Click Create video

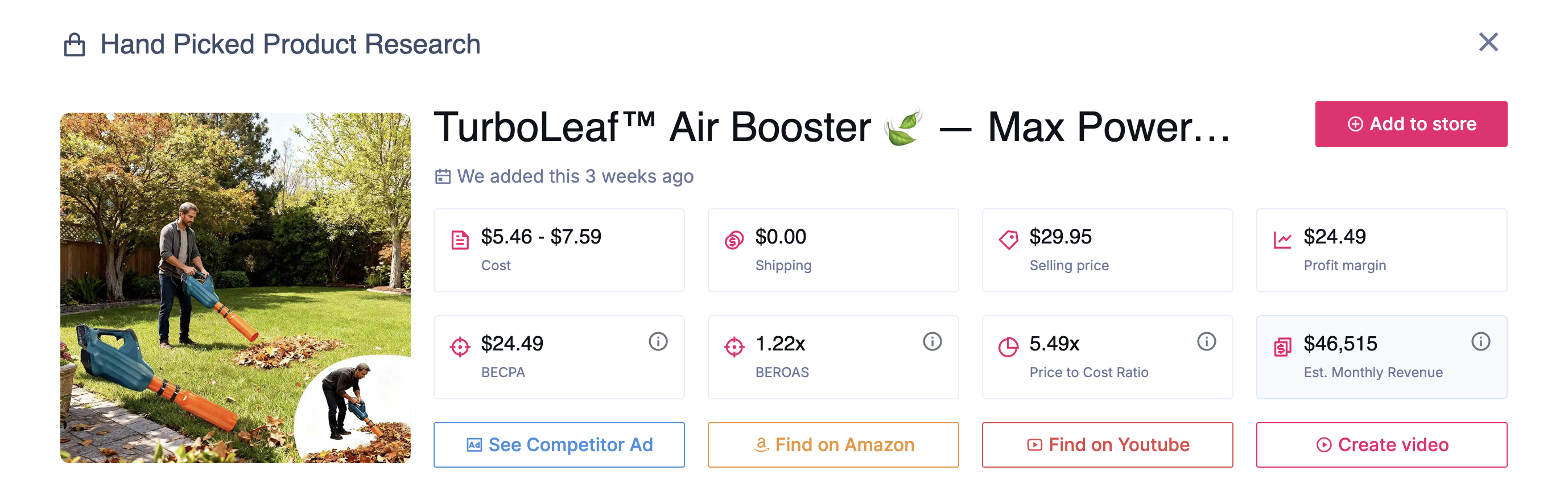point(1382,444)
